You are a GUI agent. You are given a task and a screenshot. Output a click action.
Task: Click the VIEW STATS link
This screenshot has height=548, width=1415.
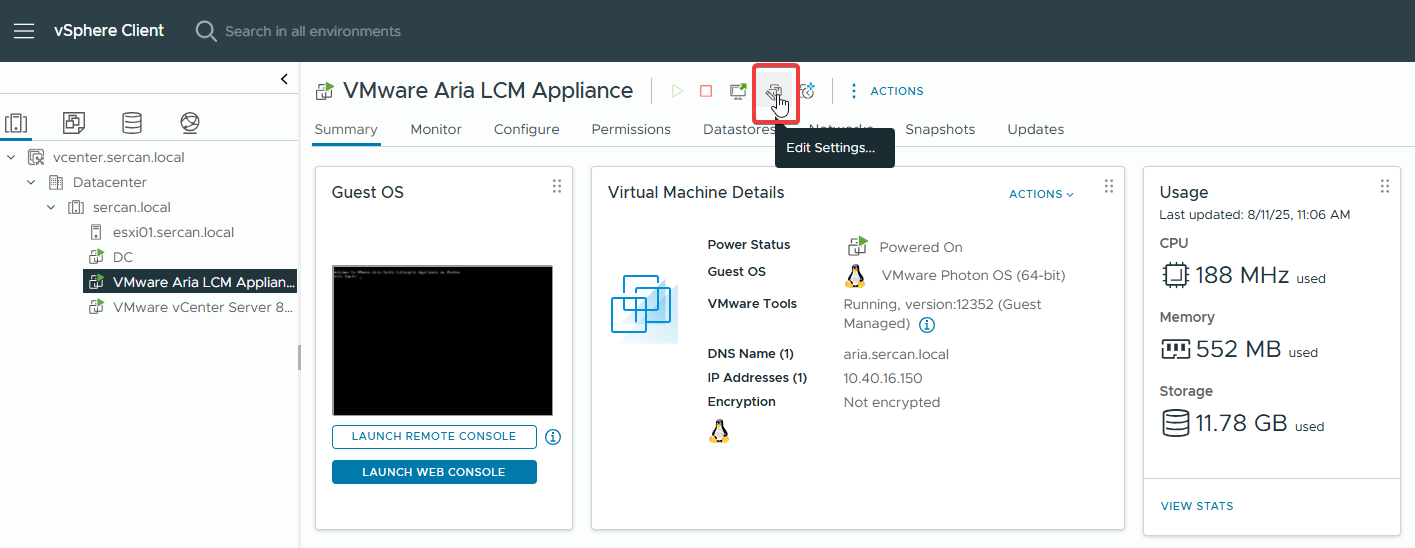coord(1197,506)
